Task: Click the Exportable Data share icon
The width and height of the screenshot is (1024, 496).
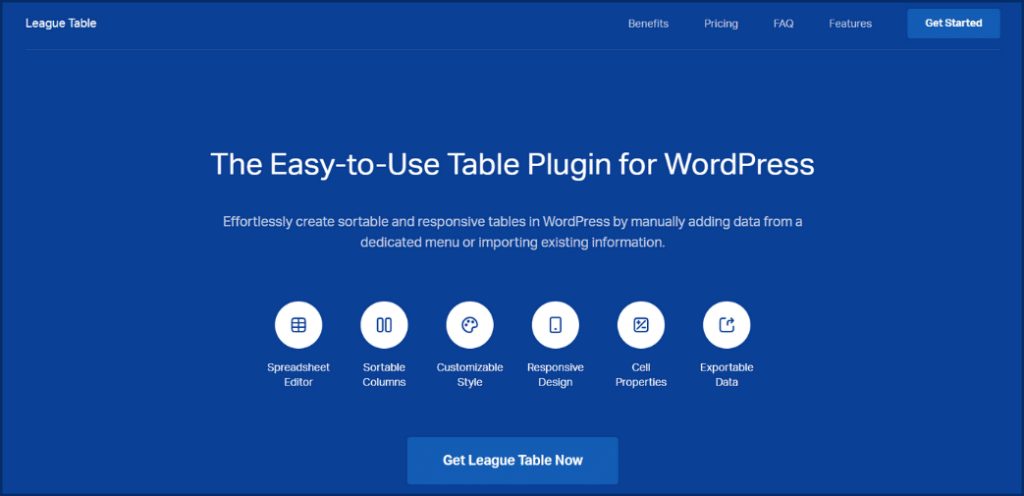Action: pos(726,325)
